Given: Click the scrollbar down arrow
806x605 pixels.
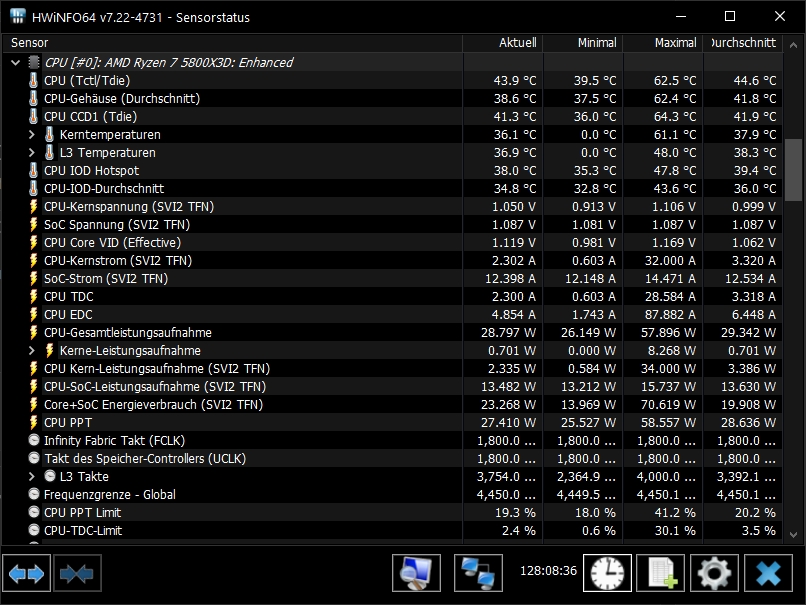Looking at the screenshot, I should [793, 535].
